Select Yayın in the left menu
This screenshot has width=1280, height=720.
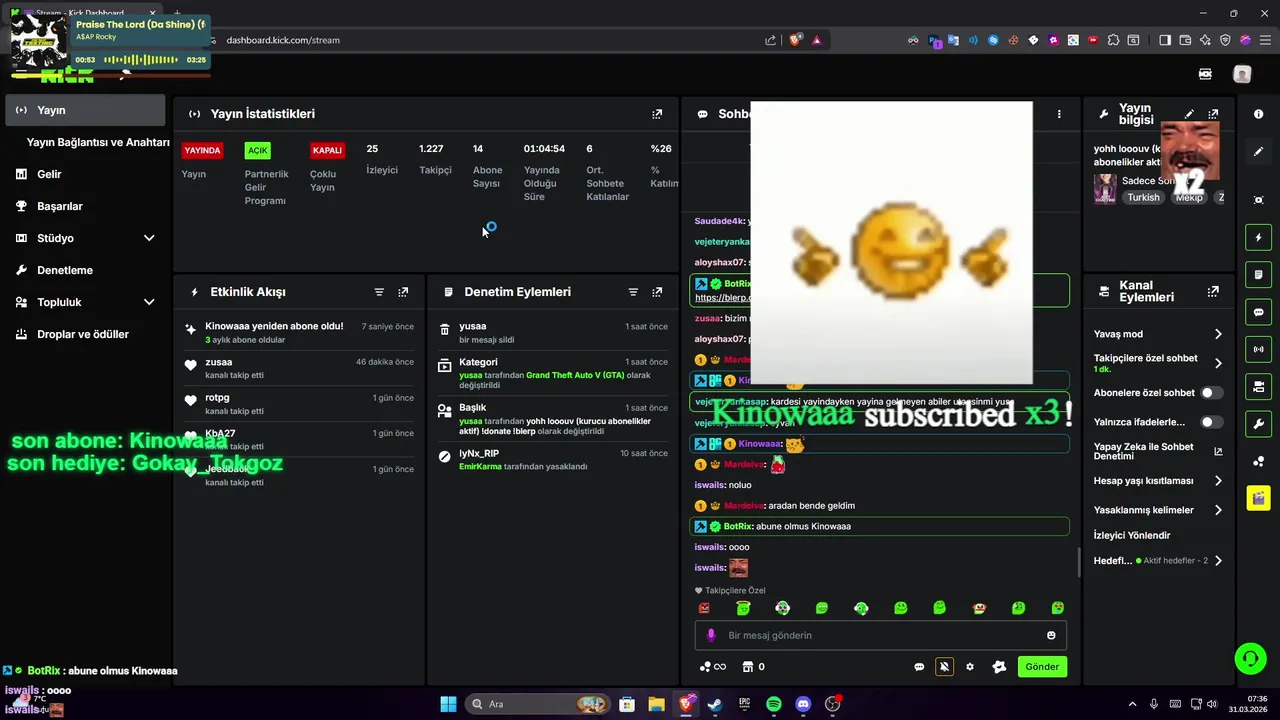coord(85,110)
